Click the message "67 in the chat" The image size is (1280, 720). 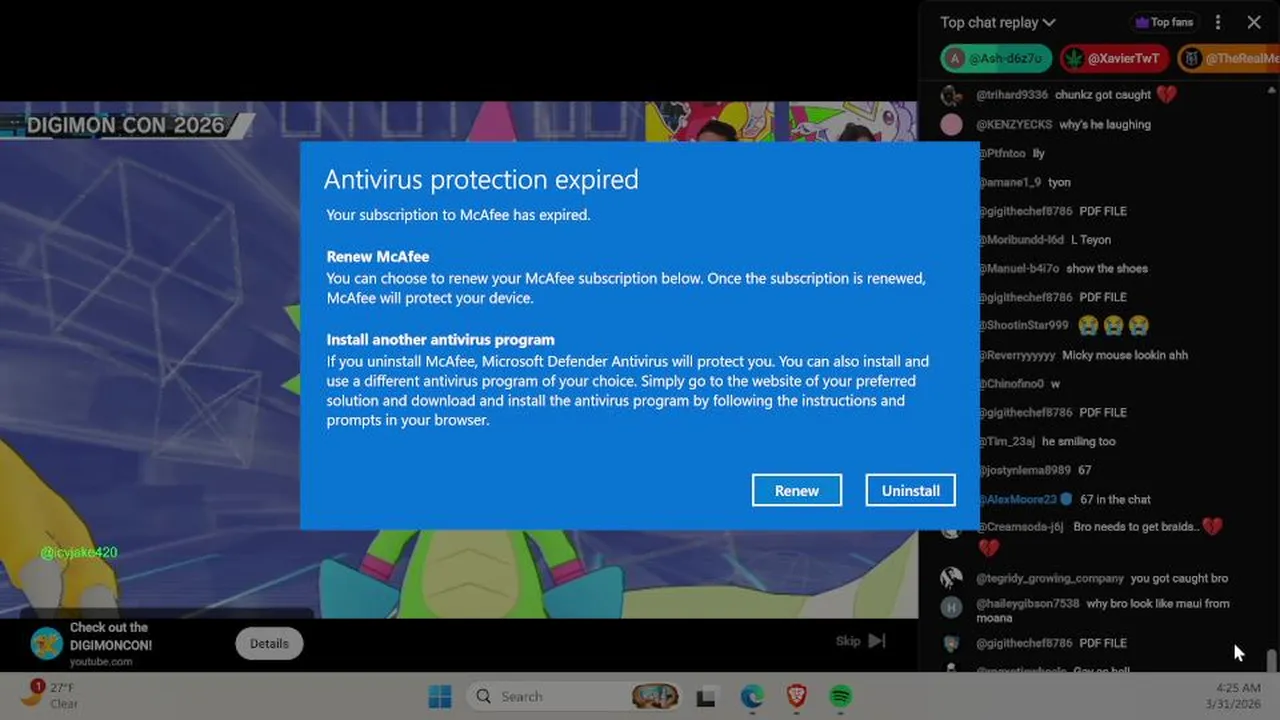point(1115,499)
